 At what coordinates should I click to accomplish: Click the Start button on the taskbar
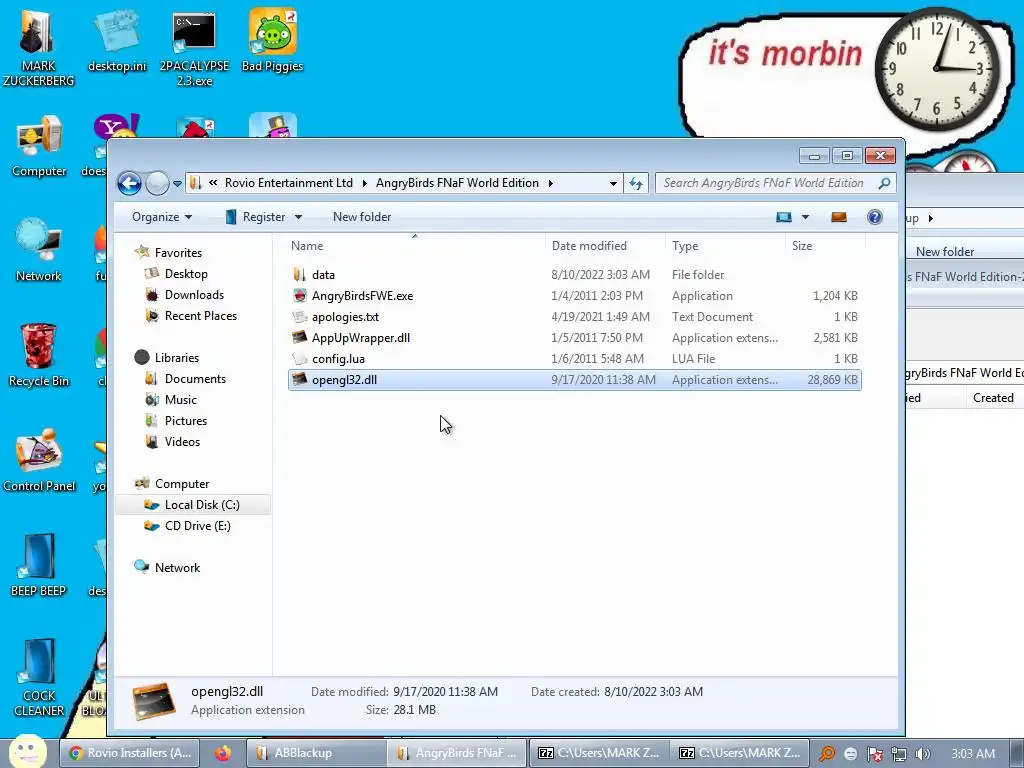(x=27, y=752)
